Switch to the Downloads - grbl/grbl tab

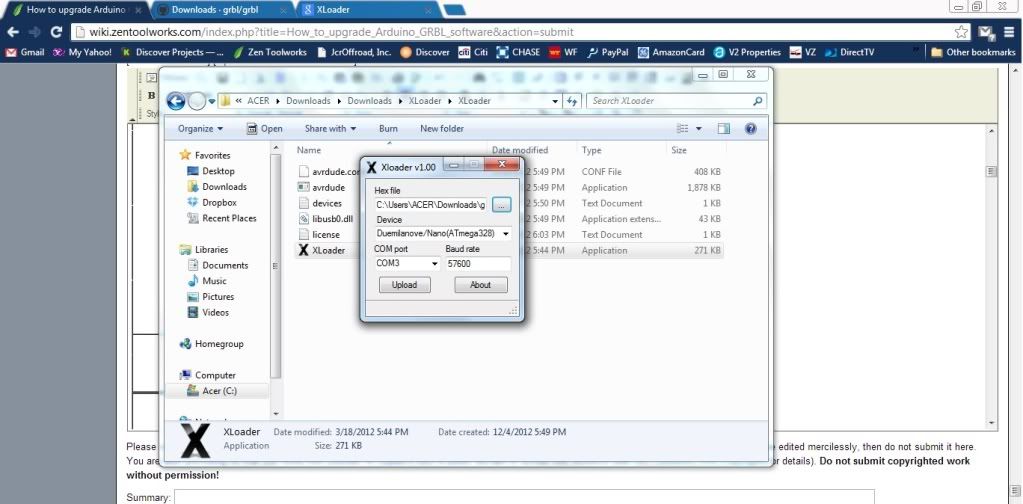click(x=223, y=10)
